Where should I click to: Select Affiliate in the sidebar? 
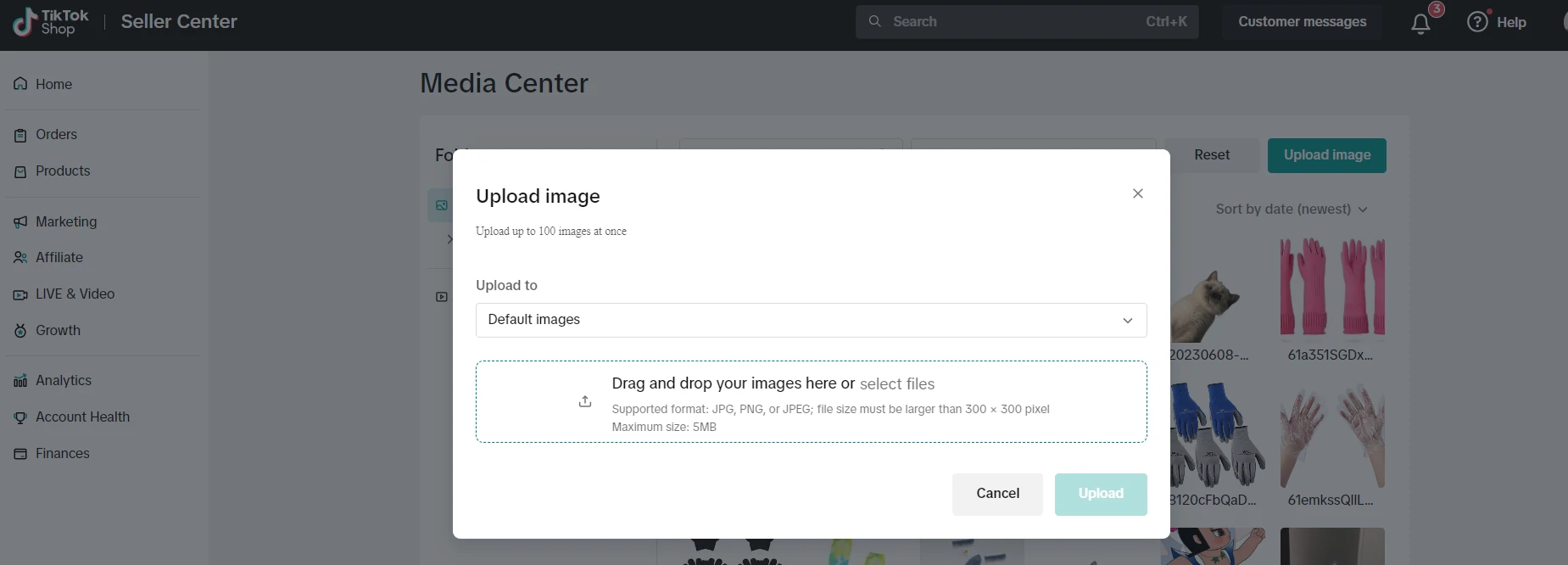tap(59, 257)
